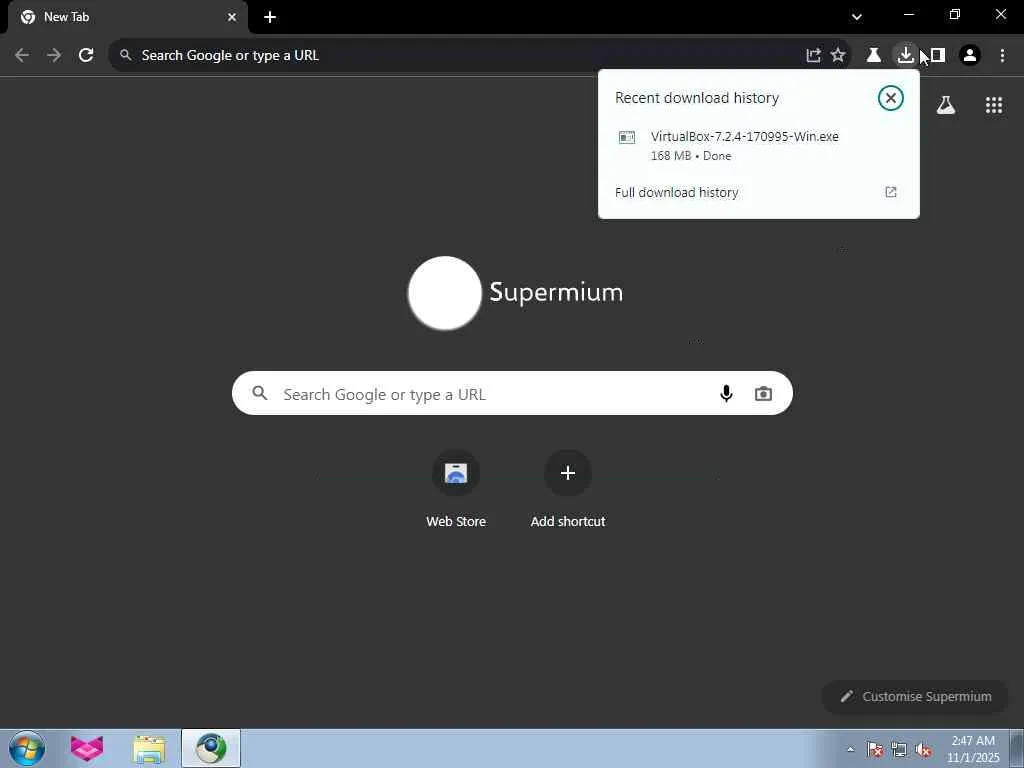
Task: Toggle the downloads toolbar button
Action: point(905,56)
